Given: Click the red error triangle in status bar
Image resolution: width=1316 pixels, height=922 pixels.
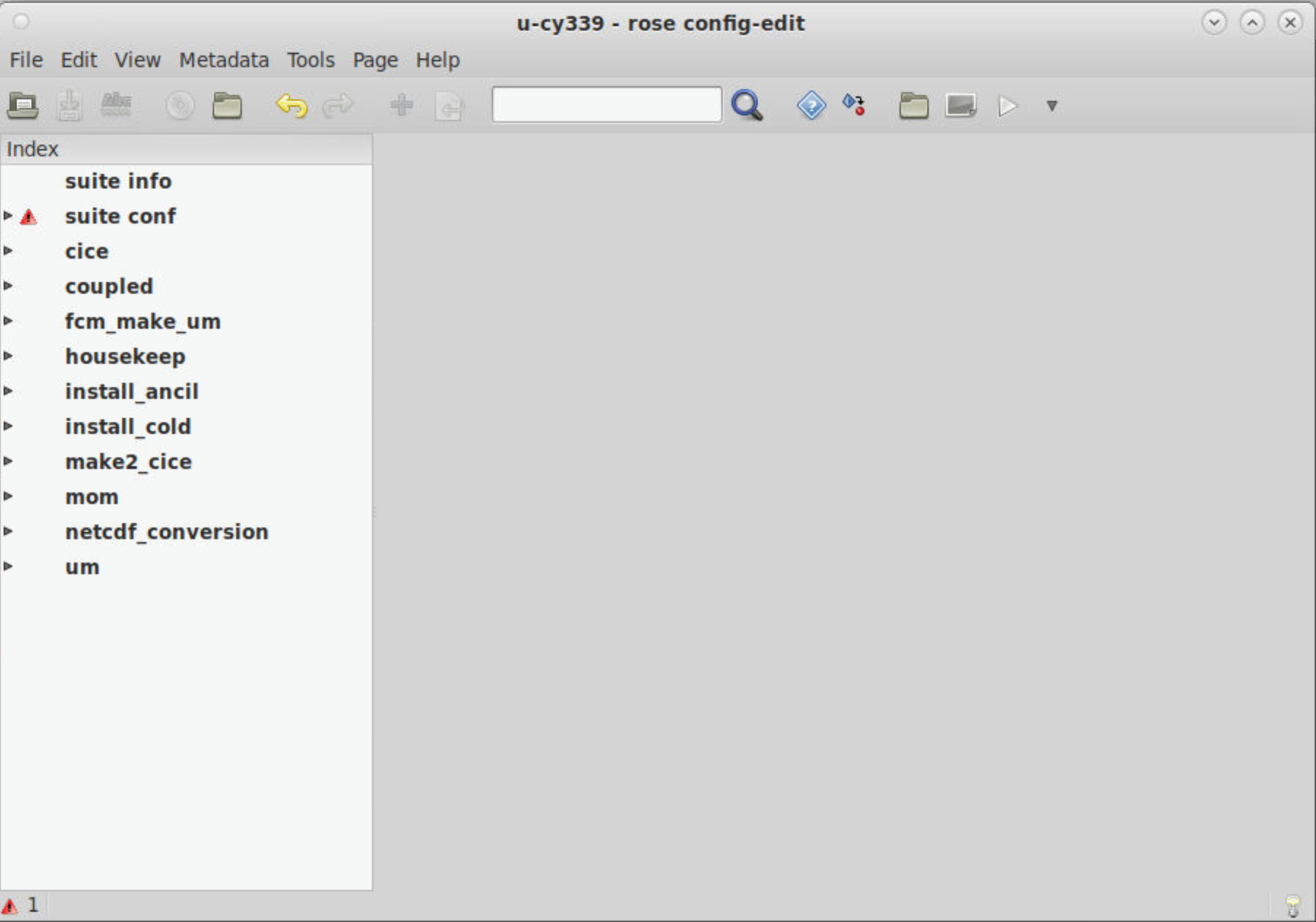Looking at the screenshot, I should pos(9,906).
